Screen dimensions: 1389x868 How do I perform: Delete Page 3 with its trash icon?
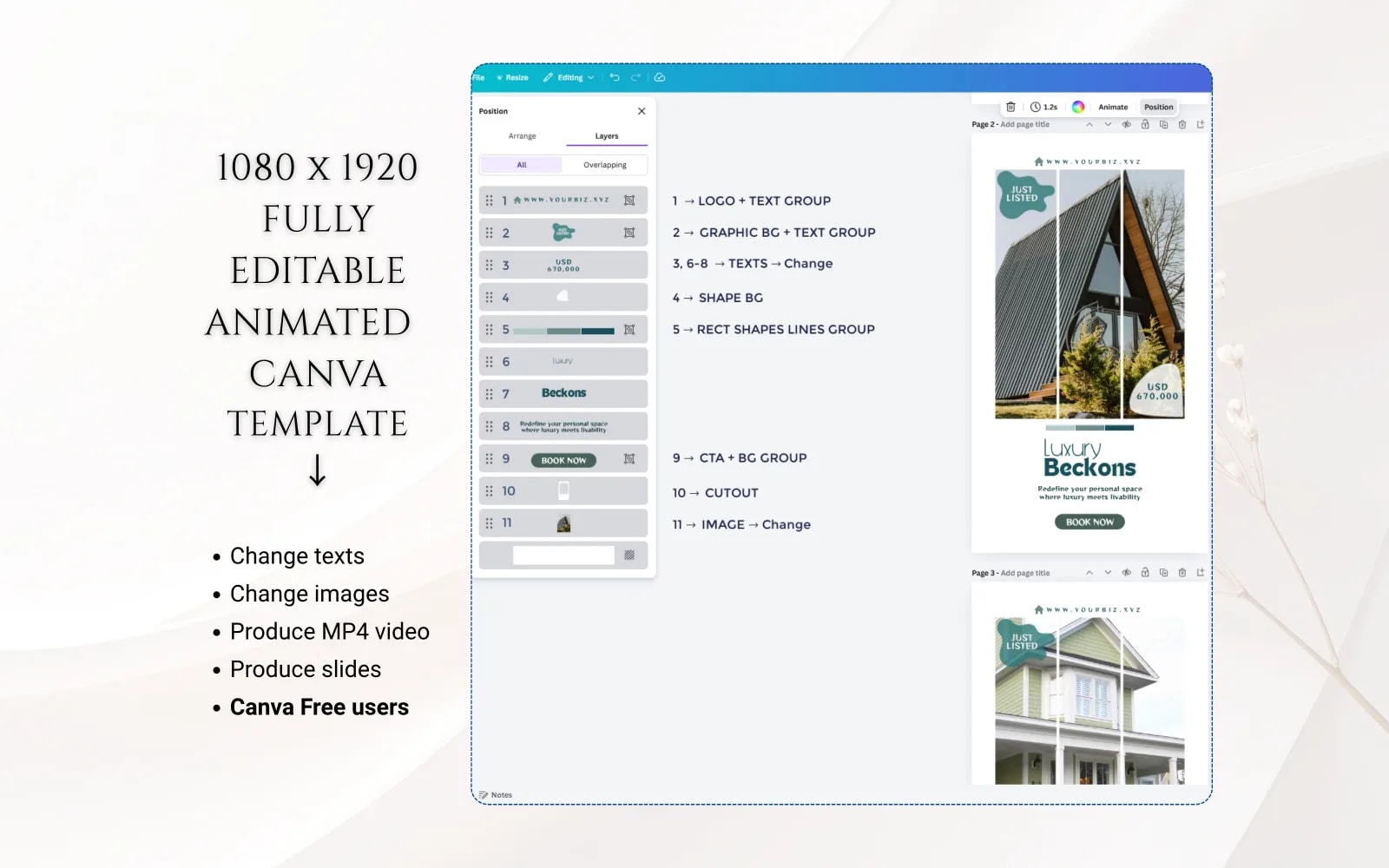click(1182, 573)
